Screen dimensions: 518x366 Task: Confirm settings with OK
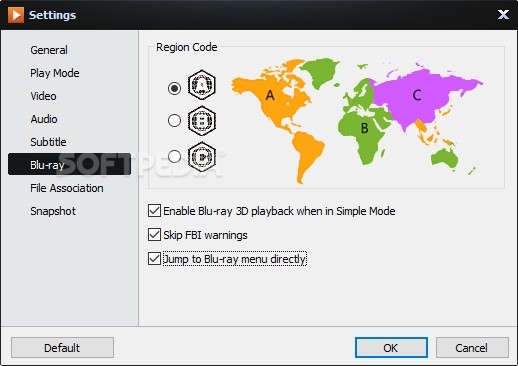(x=391, y=348)
